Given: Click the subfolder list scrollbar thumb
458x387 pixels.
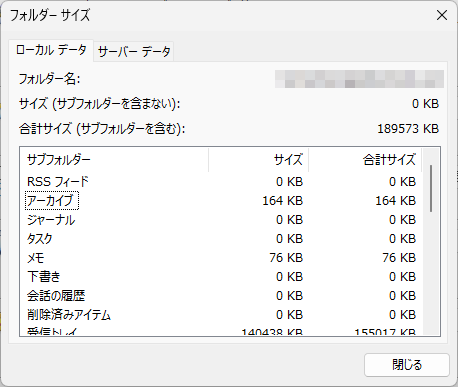Looking at the screenshot, I should pos(431,188).
